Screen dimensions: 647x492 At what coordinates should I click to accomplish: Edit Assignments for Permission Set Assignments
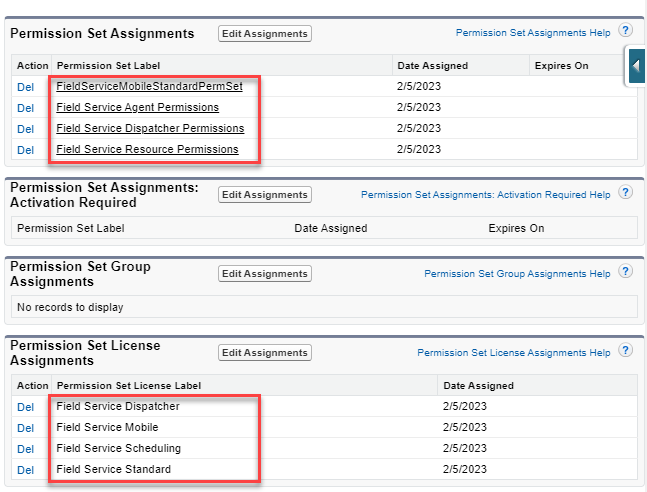point(265,33)
